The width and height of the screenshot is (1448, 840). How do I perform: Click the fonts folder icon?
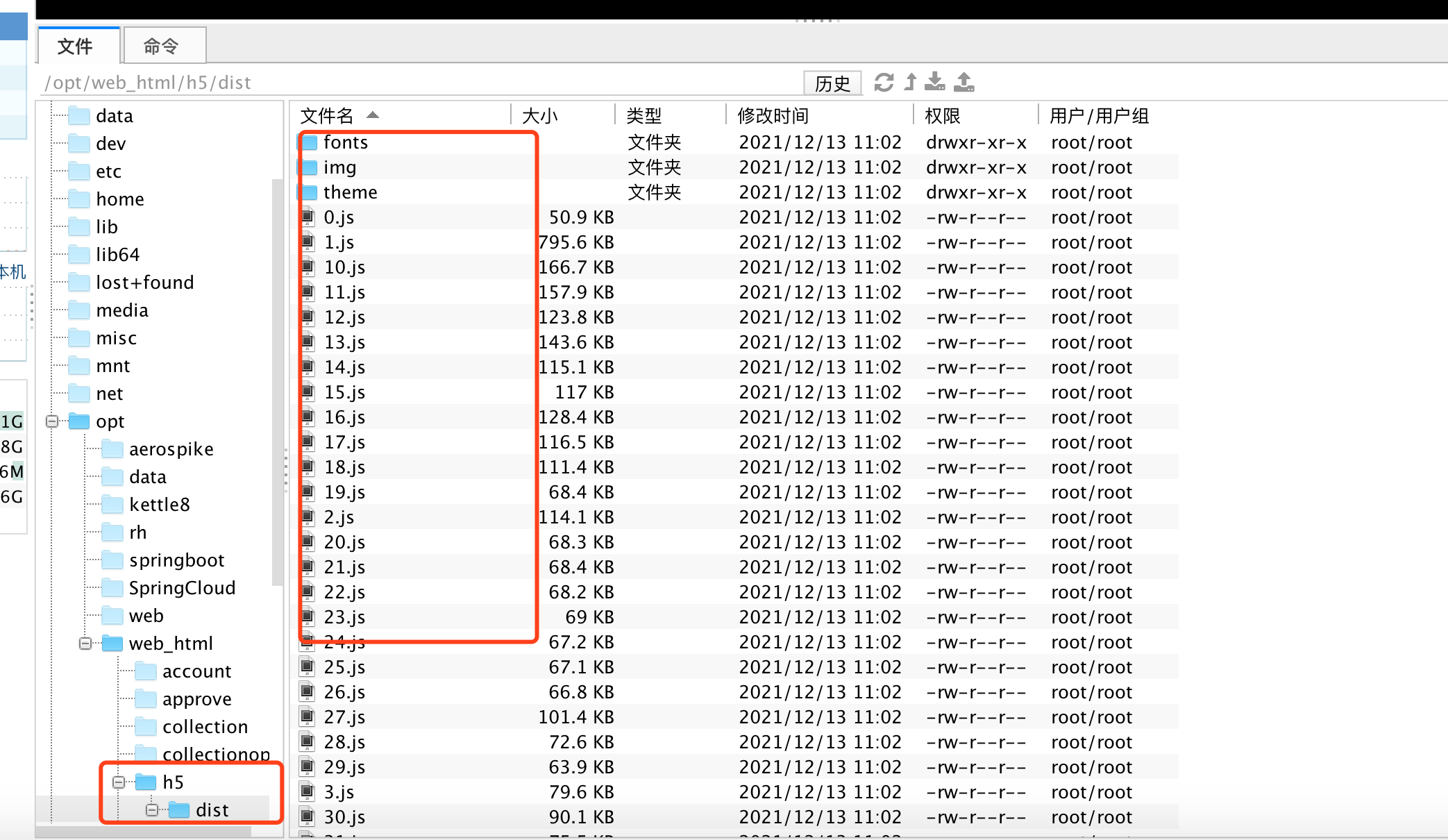tap(309, 142)
